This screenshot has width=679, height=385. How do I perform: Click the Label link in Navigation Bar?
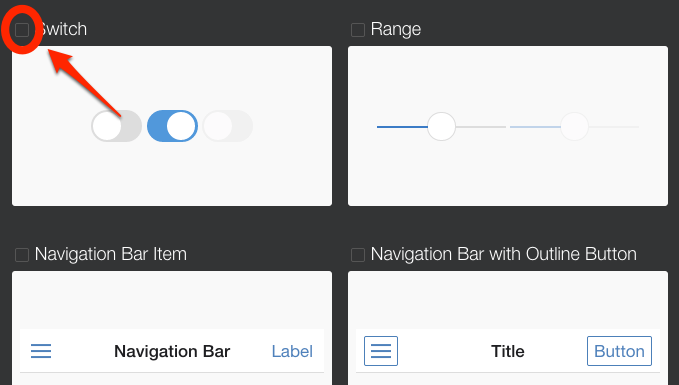click(x=292, y=351)
